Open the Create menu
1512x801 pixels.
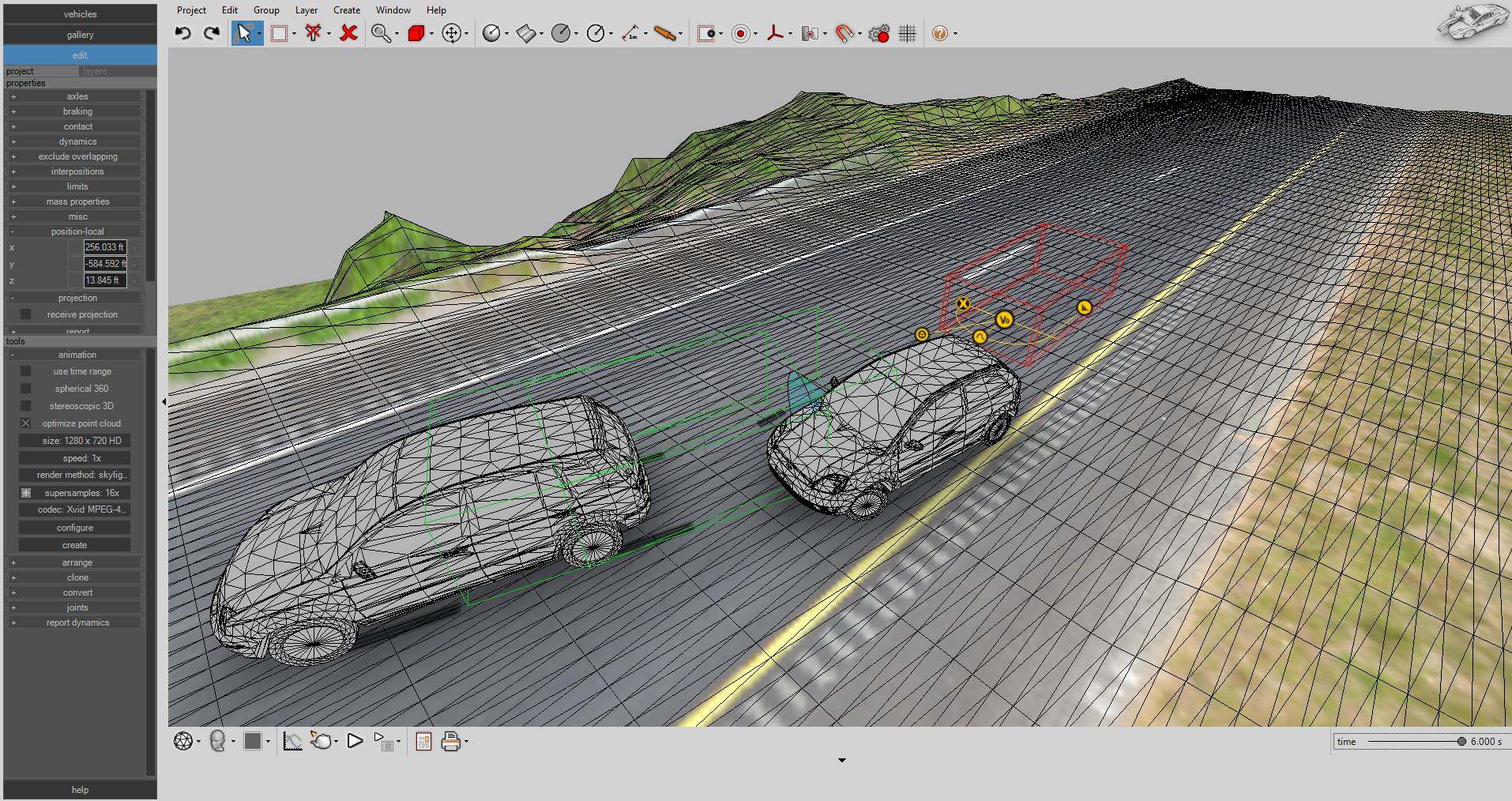point(347,10)
